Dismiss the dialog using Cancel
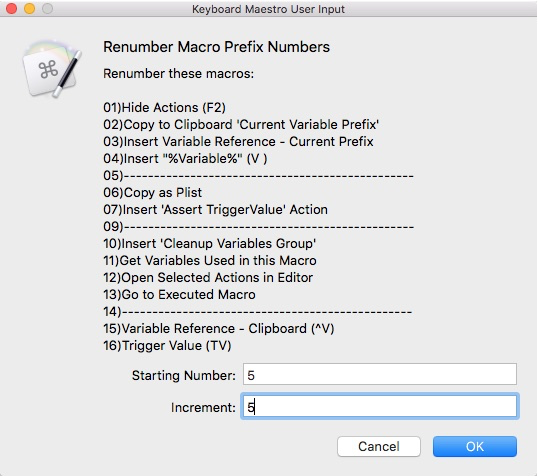Viewport: 538px width, 476px height. coord(379,446)
